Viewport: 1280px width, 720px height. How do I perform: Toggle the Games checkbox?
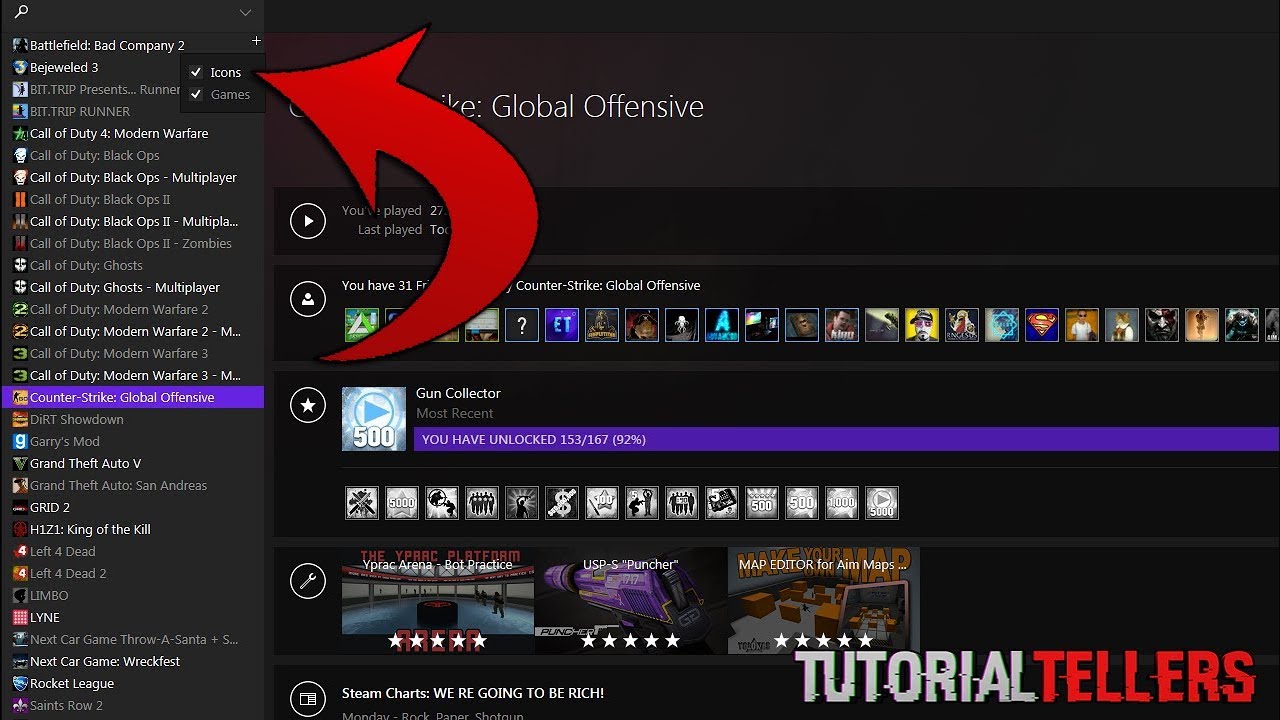(196, 94)
